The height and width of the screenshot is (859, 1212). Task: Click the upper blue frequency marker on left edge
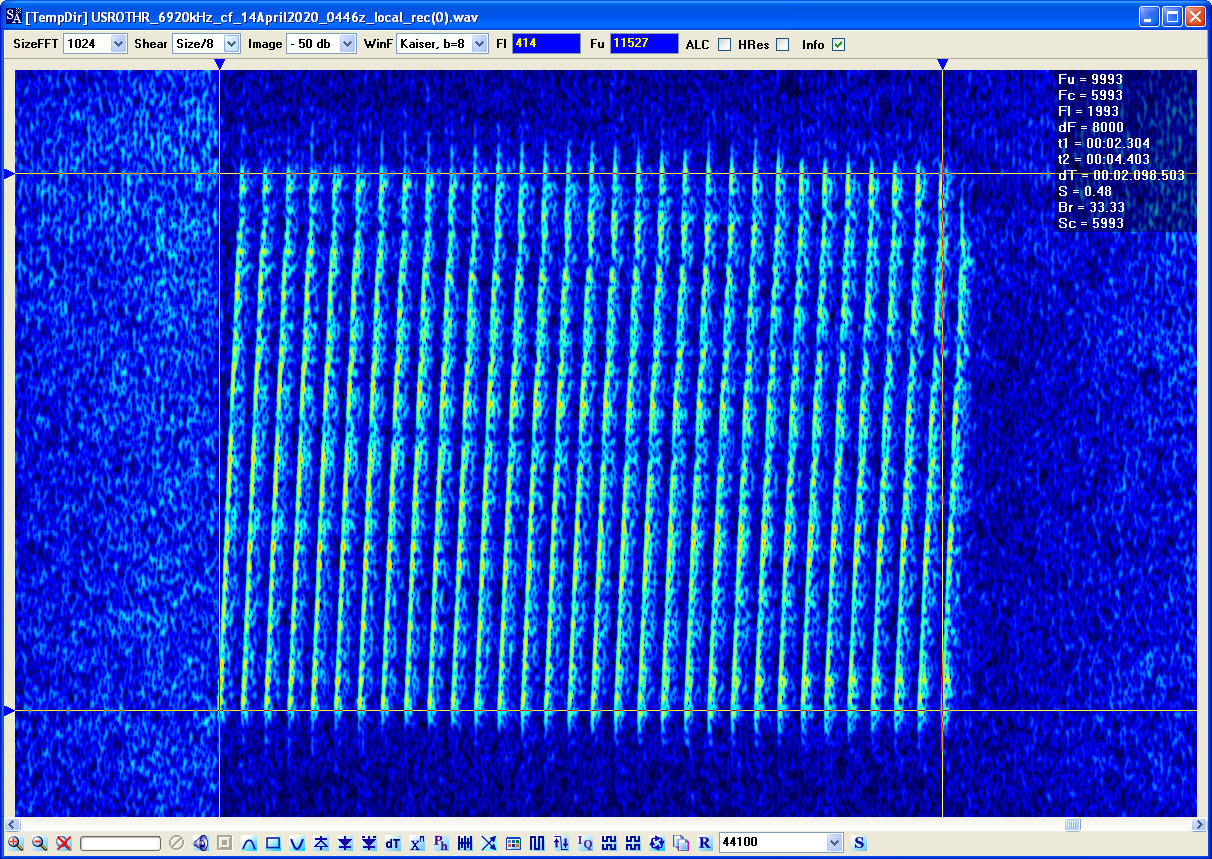point(9,174)
